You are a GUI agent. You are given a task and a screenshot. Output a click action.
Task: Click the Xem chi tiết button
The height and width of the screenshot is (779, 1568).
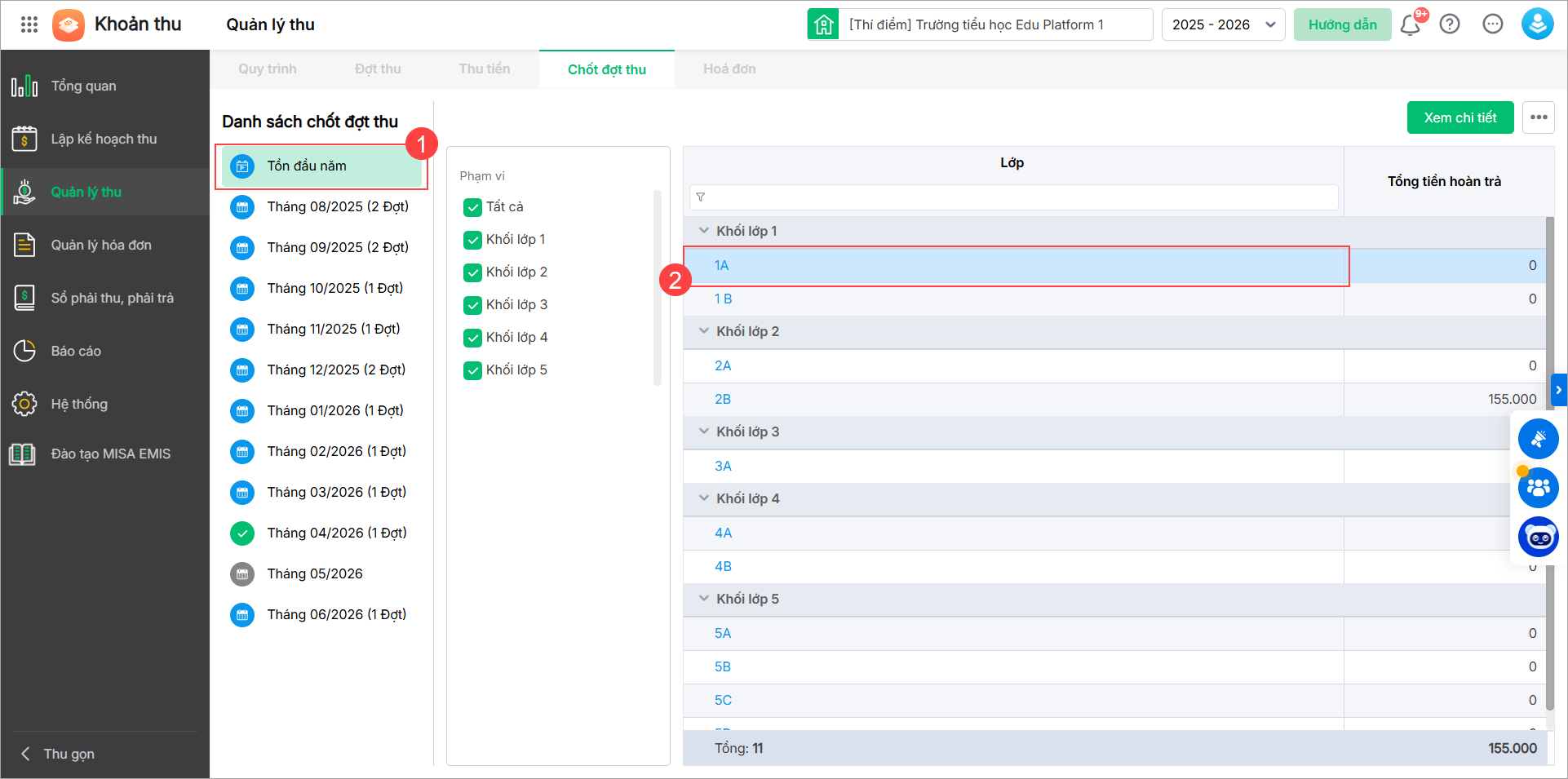1460,117
